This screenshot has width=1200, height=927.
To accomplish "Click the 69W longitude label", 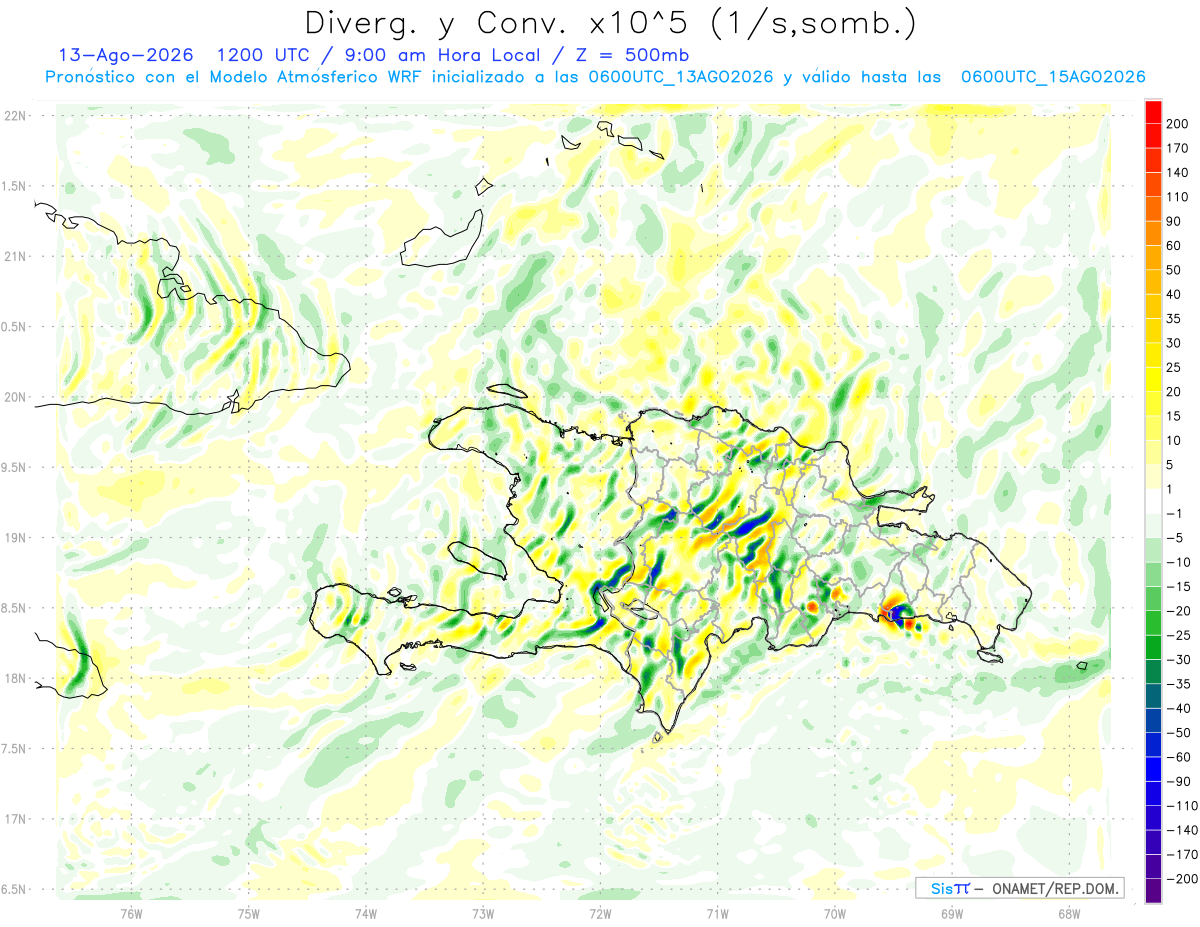I will (952, 912).
